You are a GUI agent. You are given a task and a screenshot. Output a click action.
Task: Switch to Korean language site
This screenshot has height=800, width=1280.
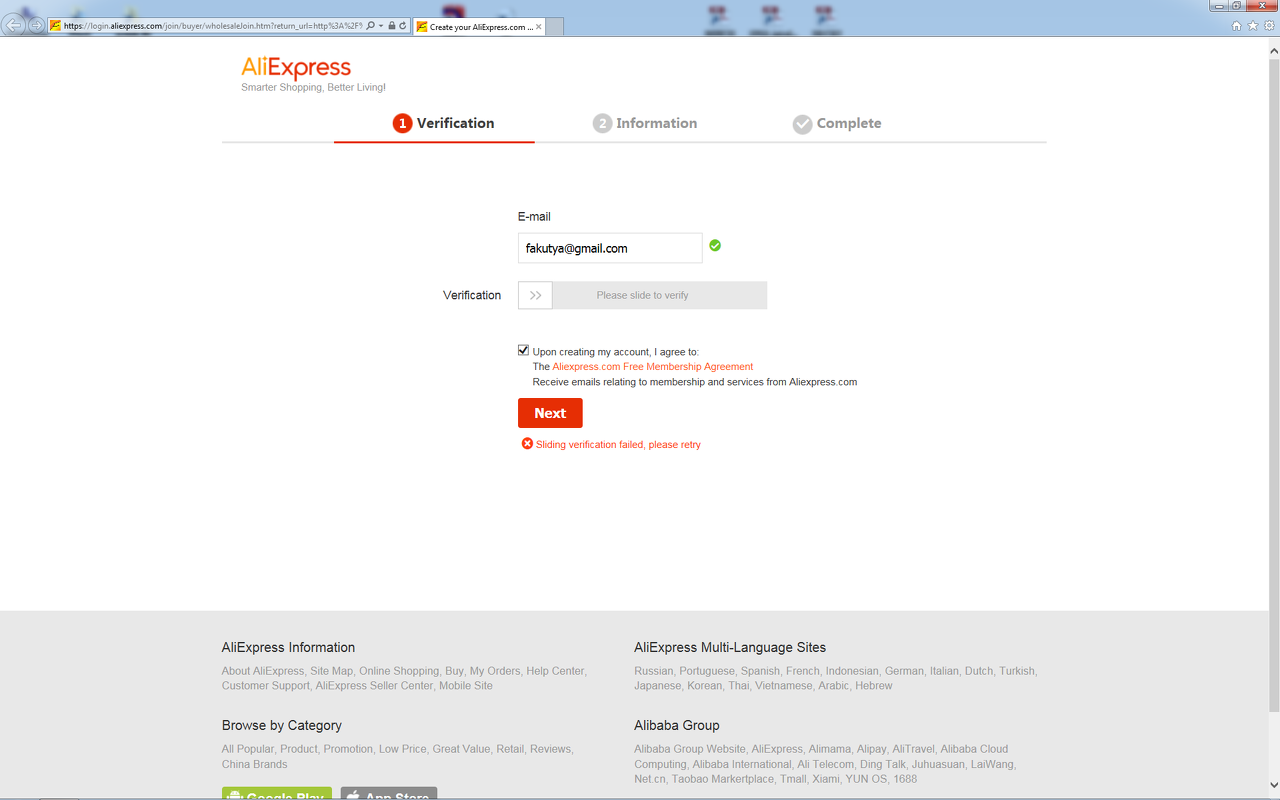(x=704, y=686)
